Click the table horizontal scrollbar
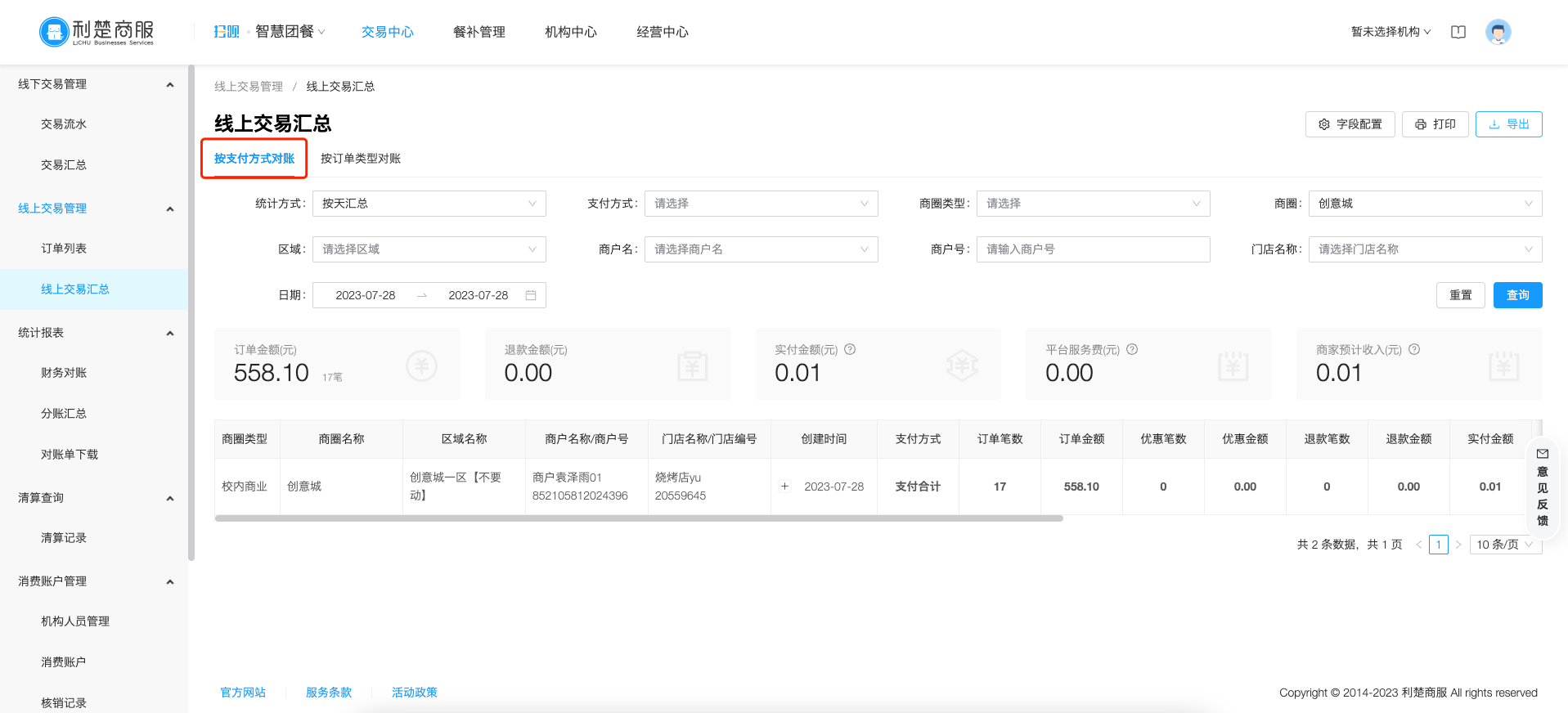 coord(639,518)
